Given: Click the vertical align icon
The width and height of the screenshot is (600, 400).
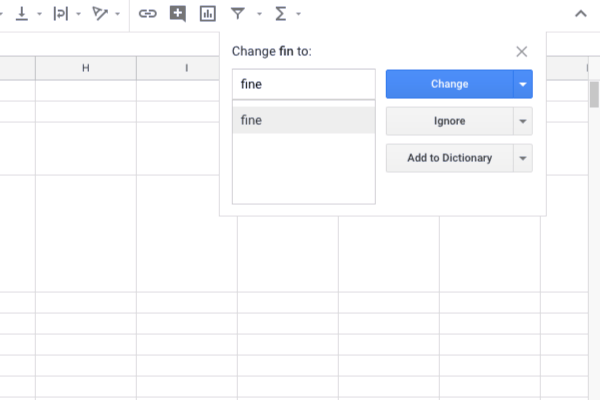Looking at the screenshot, I should coord(21,14).
